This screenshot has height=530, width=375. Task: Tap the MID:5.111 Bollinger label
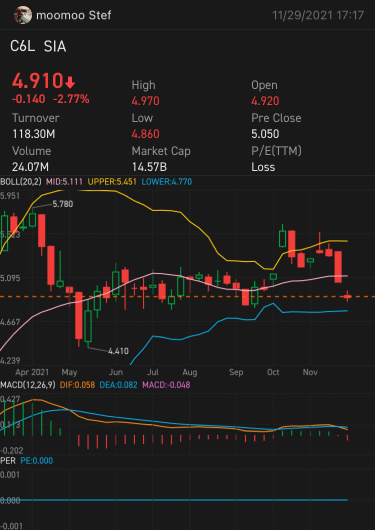[64, 182]
